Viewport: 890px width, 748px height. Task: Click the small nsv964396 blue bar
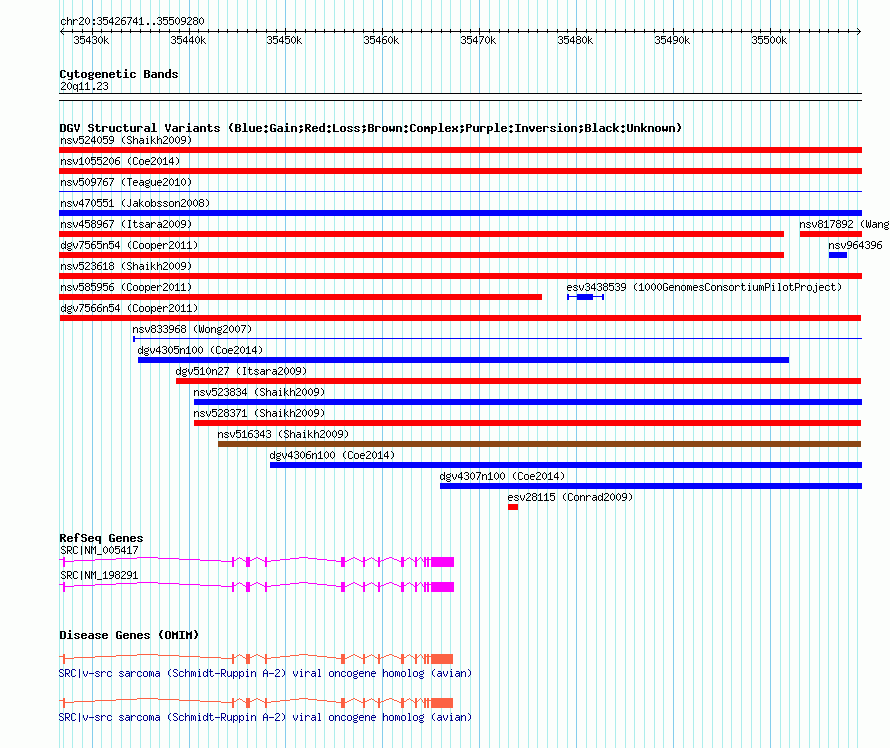click(838, 255)
